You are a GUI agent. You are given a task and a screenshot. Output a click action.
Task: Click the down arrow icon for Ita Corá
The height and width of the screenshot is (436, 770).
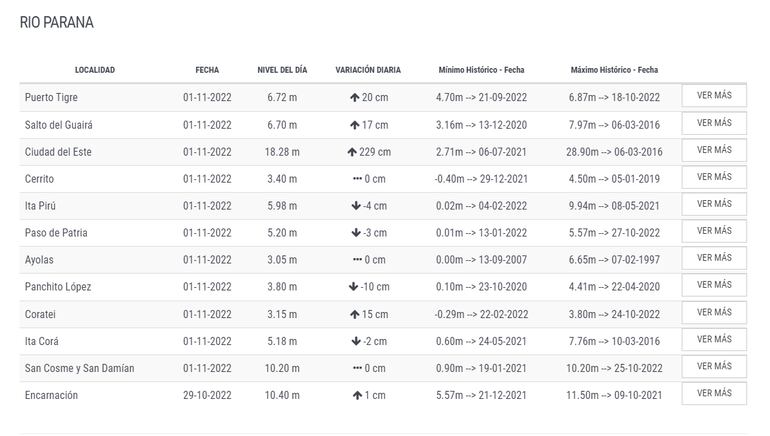point(357,341)
